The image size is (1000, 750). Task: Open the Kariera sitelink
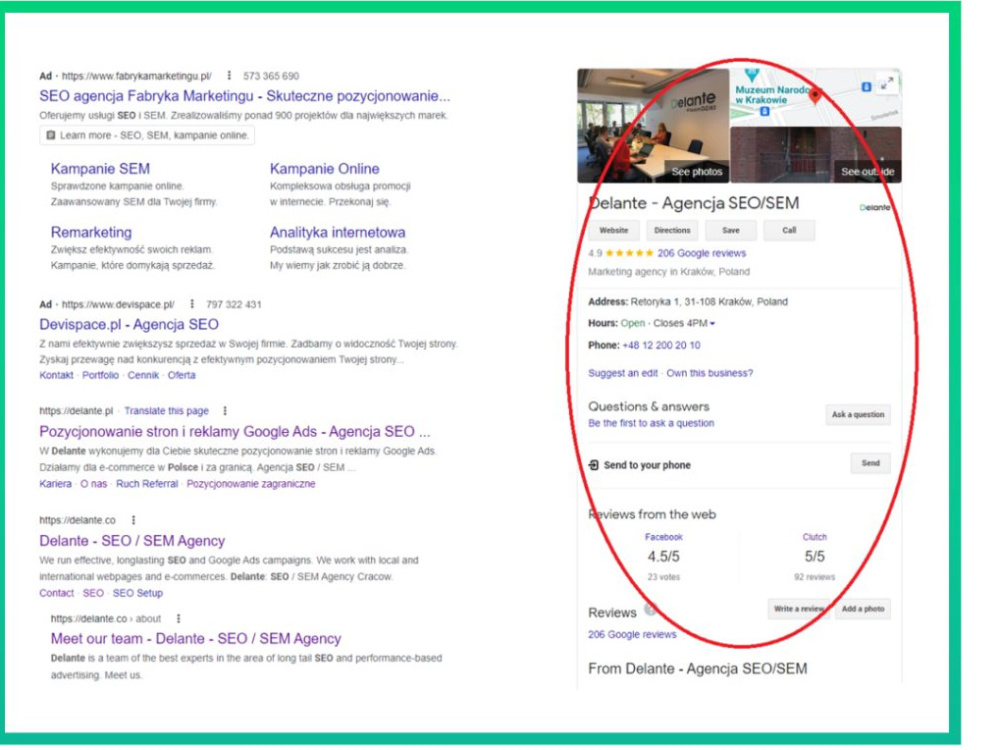click(x=55, y=484)
